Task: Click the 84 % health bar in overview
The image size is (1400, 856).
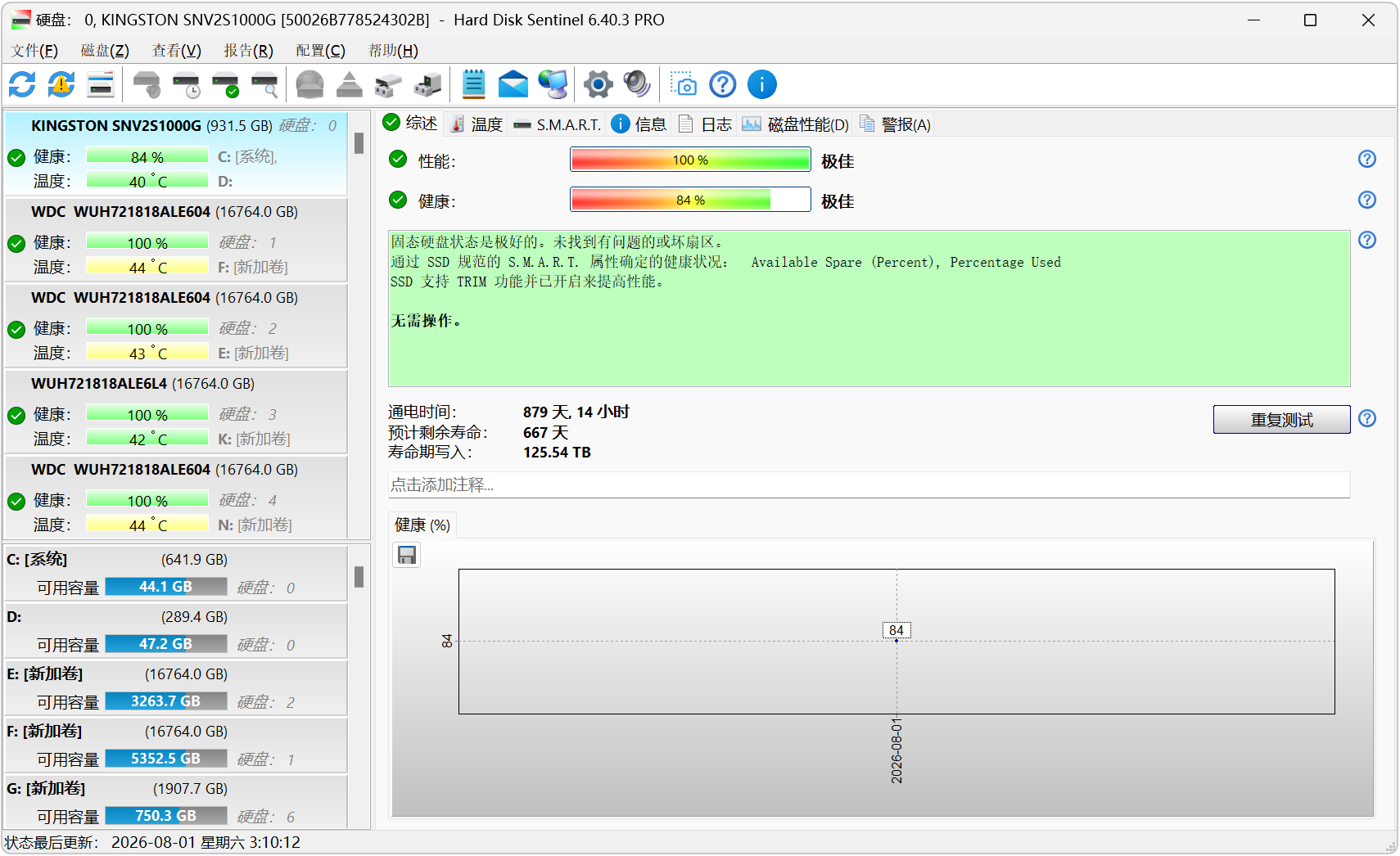Action: tap(690, 200)
